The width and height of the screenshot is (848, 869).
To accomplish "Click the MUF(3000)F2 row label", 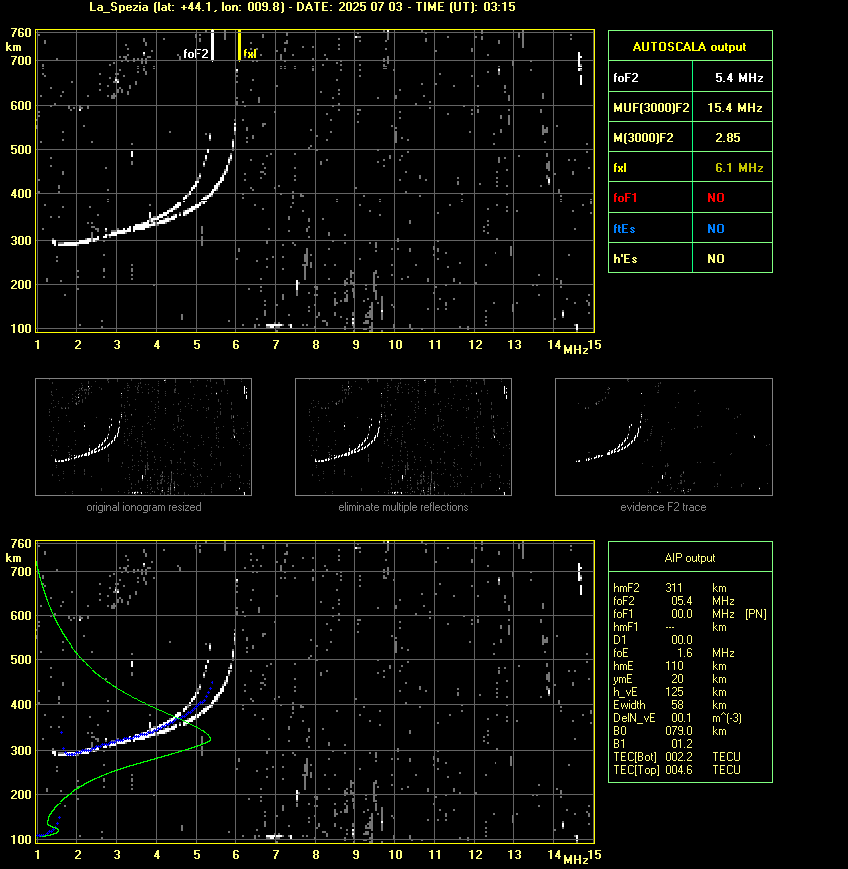I will click(651, 108).
